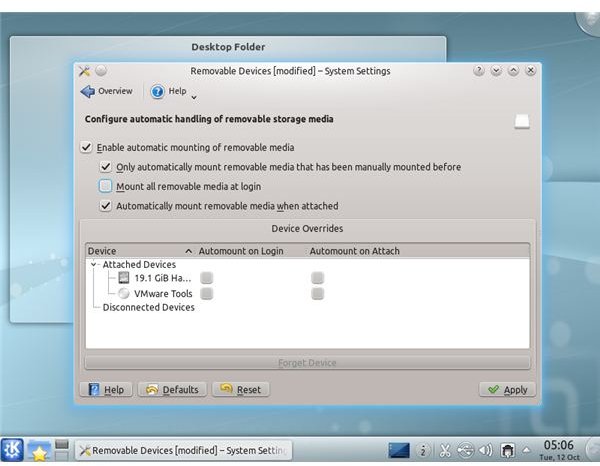600x466 pixels.
Task: Check Mount all removable media at login
Action: pos(105,186)
